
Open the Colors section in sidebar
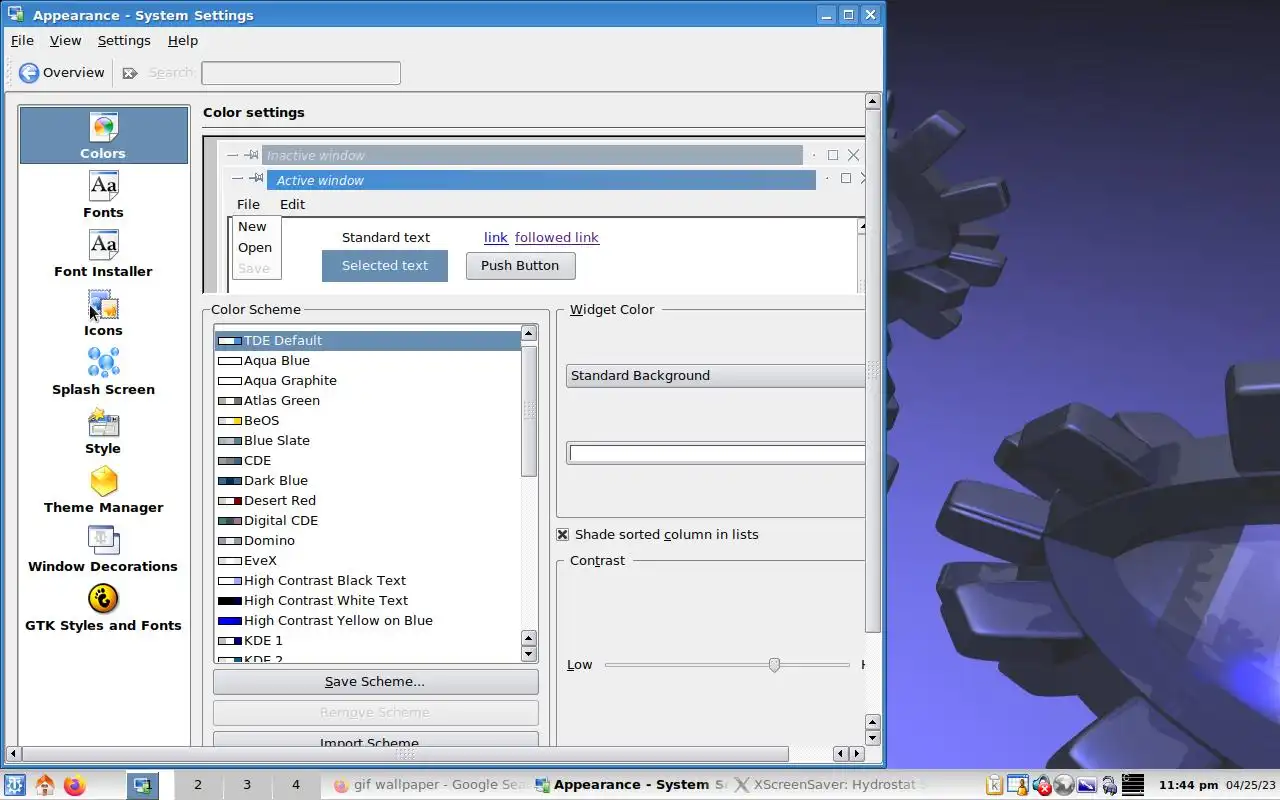[x=103, y=135]
